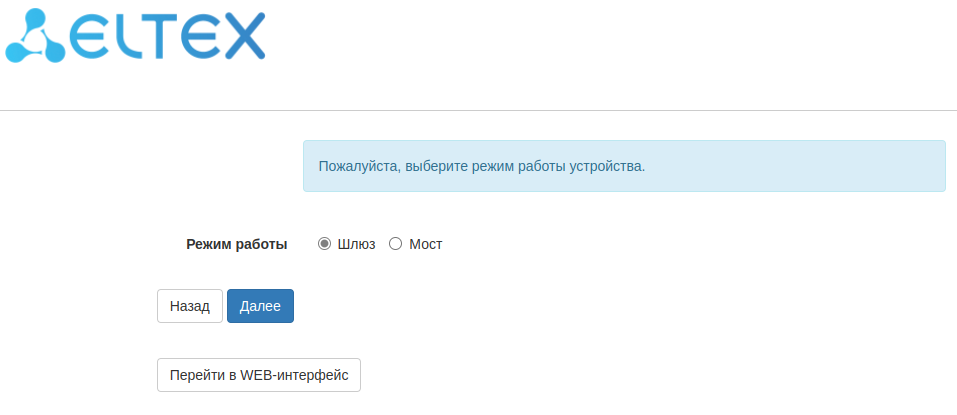Continue to next step with Далее
This screenshot has width=957, height=415.
pos(260,306)
